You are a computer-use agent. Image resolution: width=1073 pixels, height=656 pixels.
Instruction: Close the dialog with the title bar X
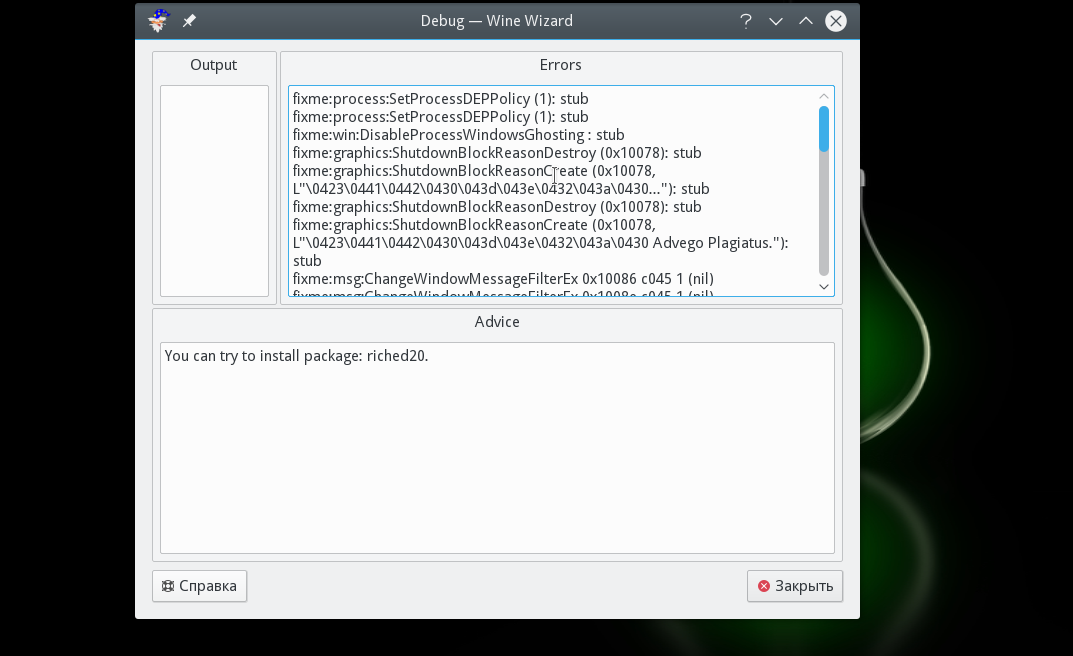(836, 21)
